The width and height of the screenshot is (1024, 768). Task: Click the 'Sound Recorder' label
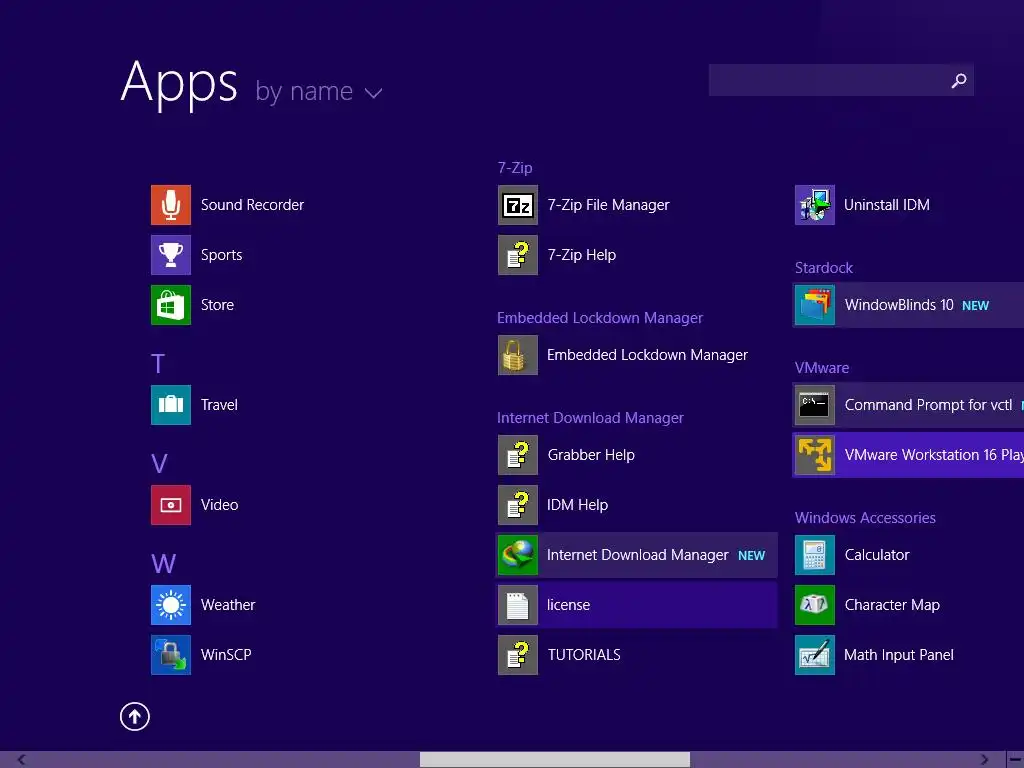(252, 204)
